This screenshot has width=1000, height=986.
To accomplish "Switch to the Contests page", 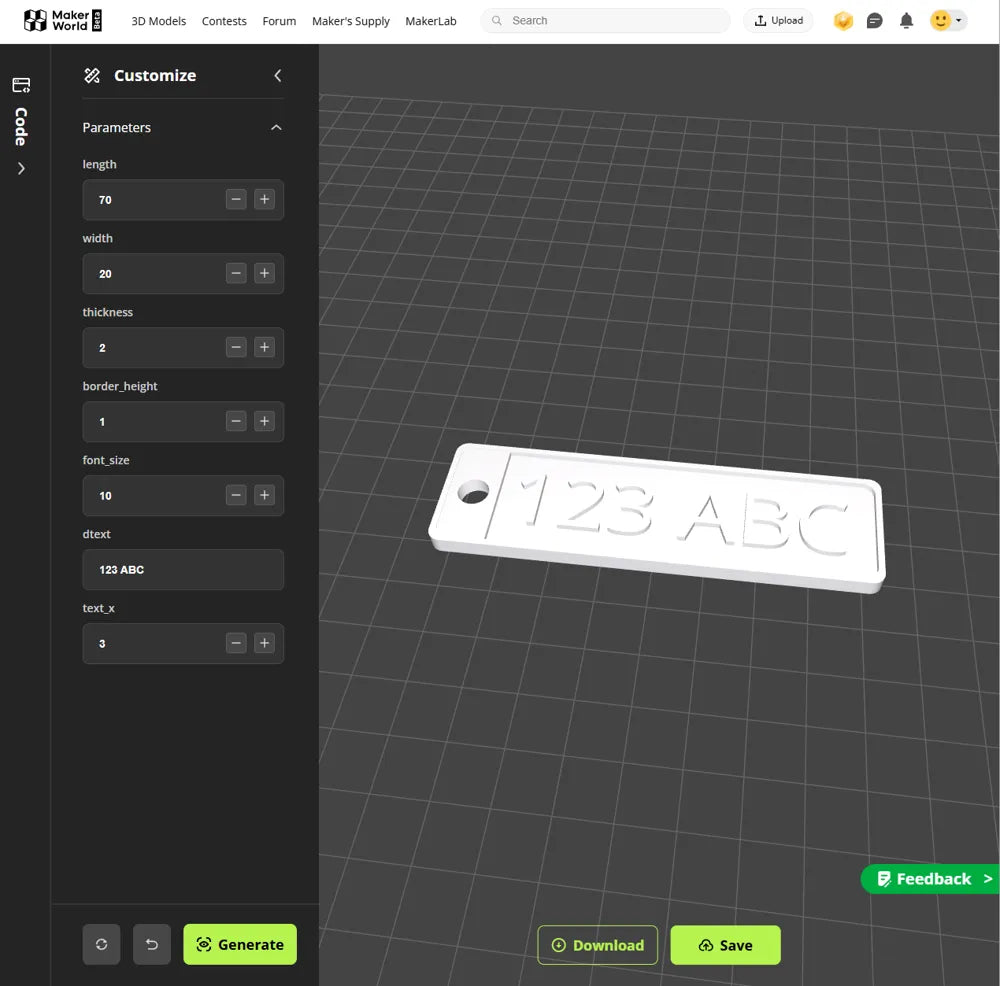I will tap(224, 21).
